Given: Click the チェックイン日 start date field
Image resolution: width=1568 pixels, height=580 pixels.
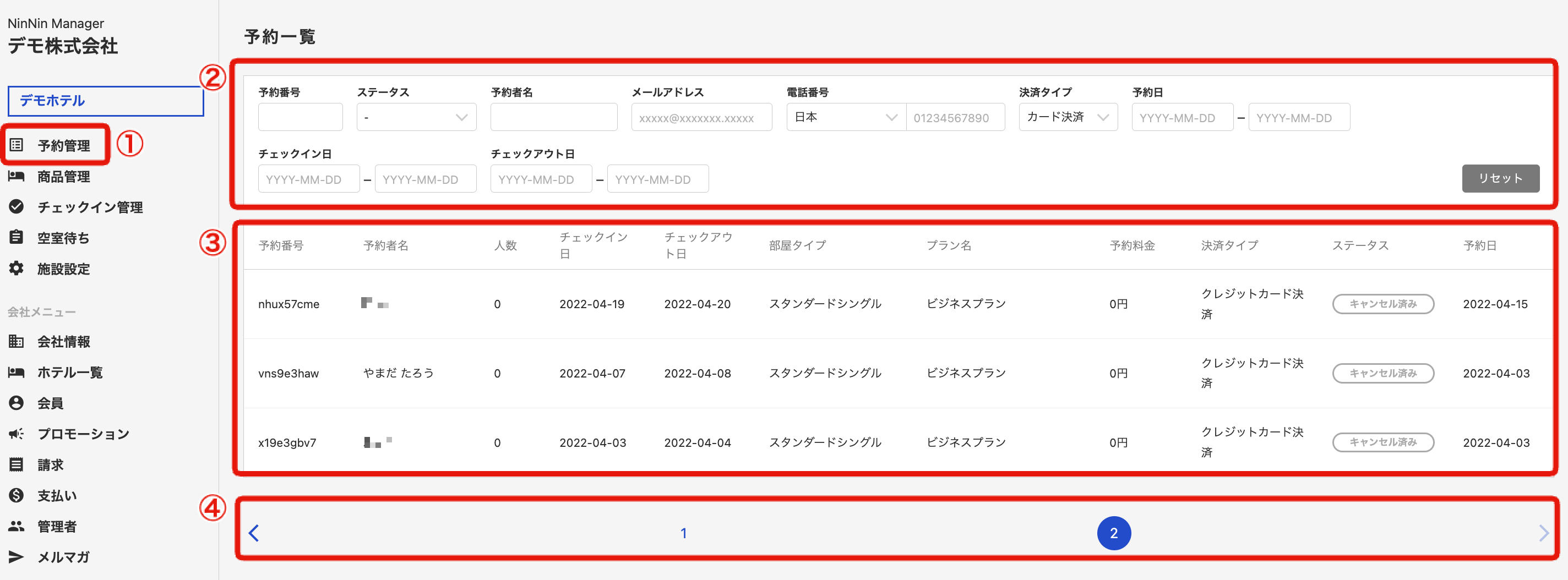Looking at the screenshot, I should [309, 178].
